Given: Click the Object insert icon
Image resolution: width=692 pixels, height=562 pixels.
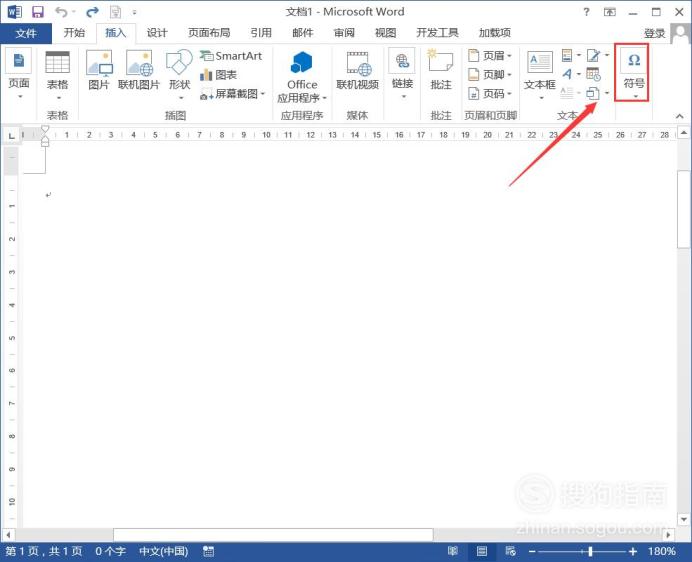Looking at the screenshot, I should click(x=593, y=93).
